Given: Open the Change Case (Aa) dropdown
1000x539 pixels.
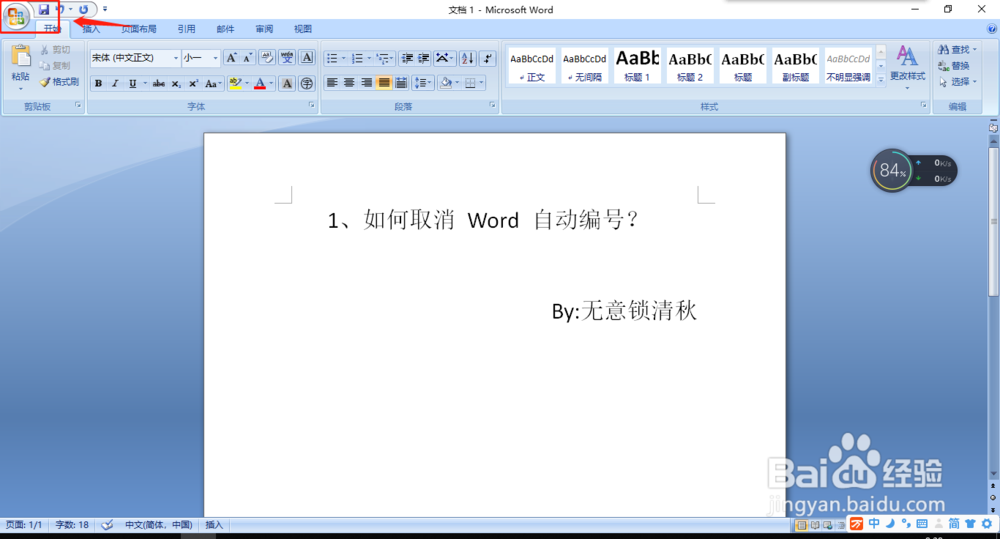Looking at the screenshot, I should [x=214, y=84].
